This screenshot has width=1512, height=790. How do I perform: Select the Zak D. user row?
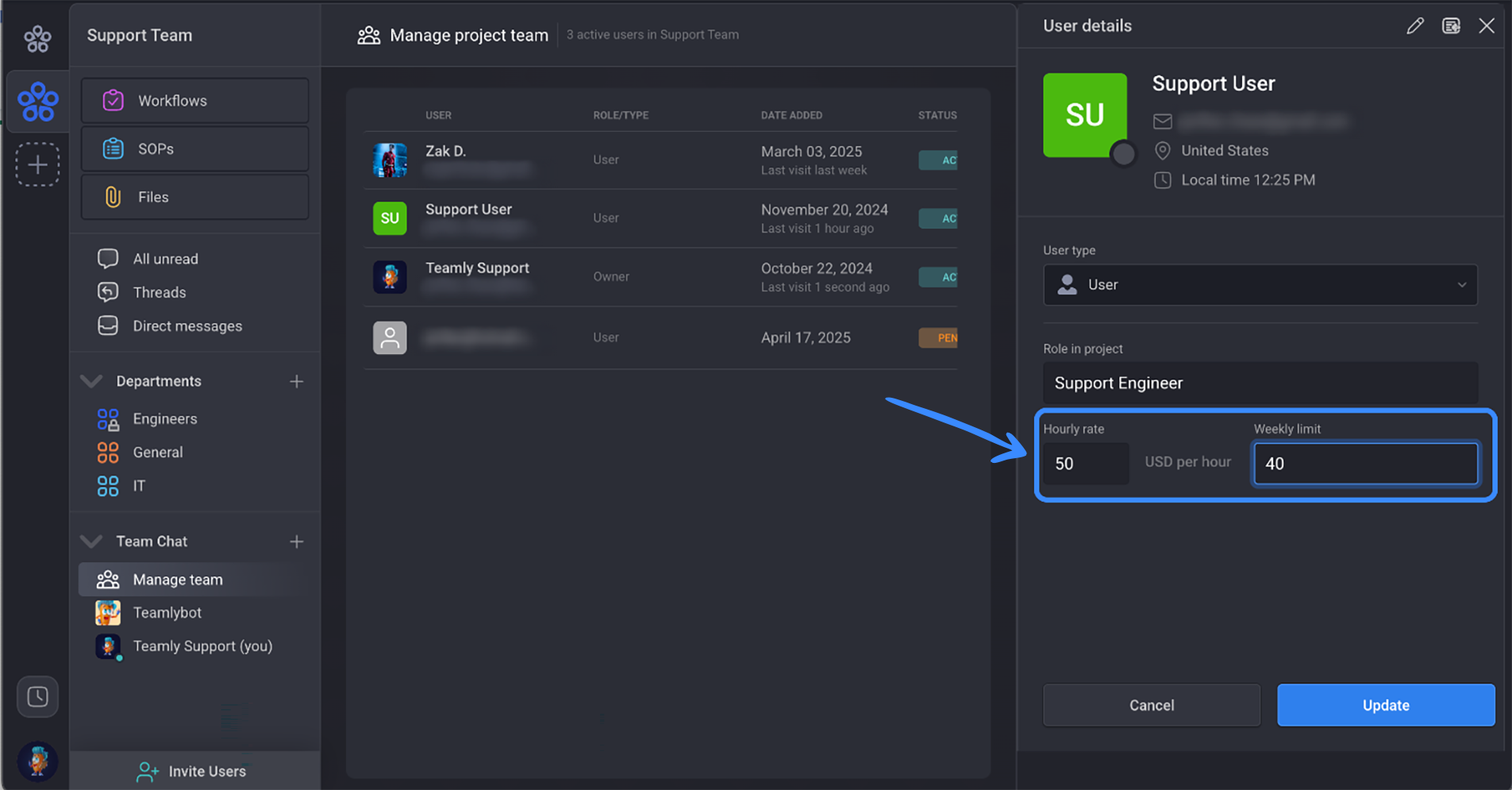660,160
